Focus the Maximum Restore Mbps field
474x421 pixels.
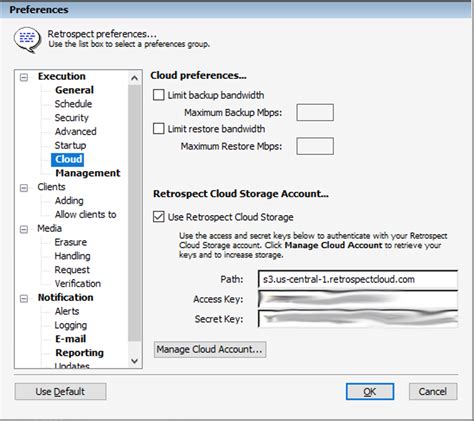coord(315,146)
